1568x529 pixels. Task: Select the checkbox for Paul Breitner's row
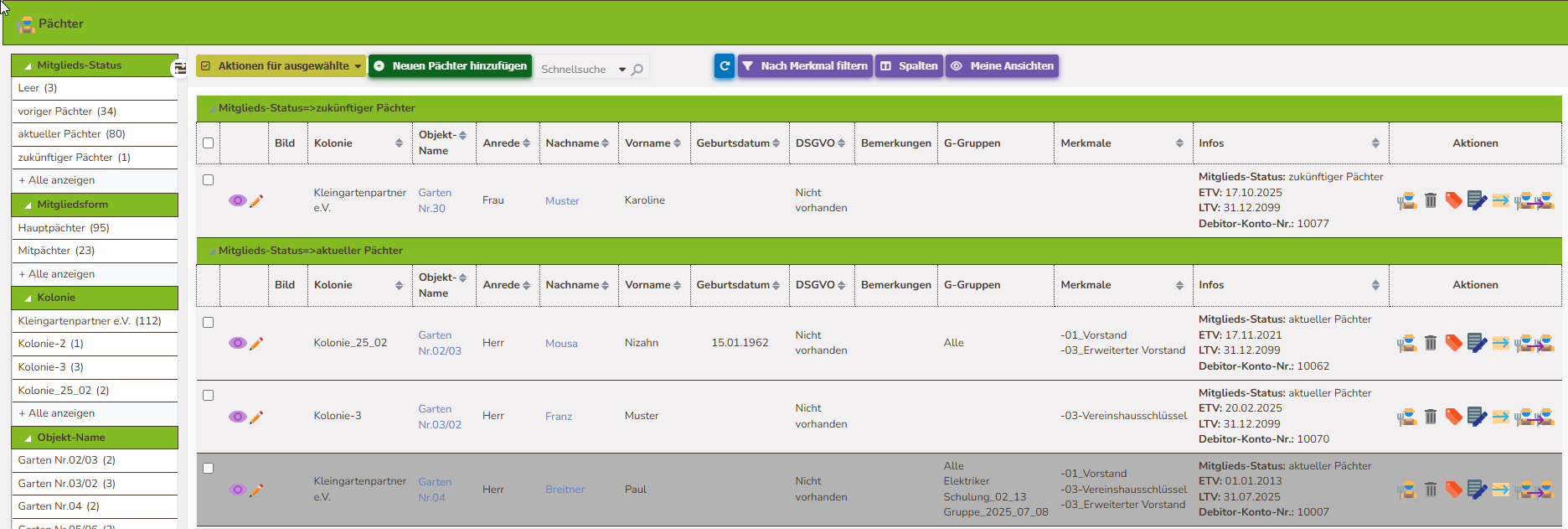[209, 469]
